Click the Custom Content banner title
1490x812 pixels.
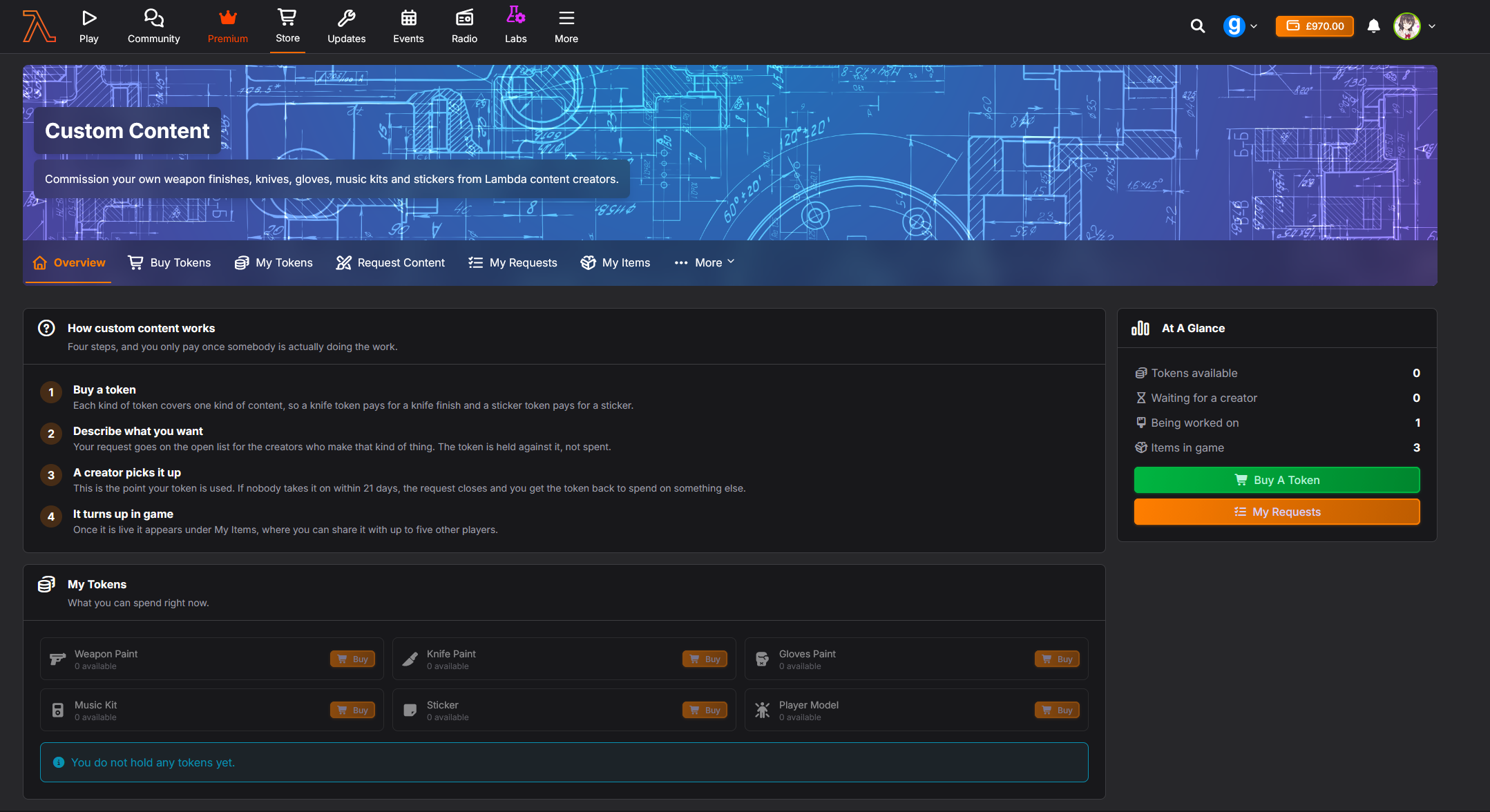click(x=127, y=130)
